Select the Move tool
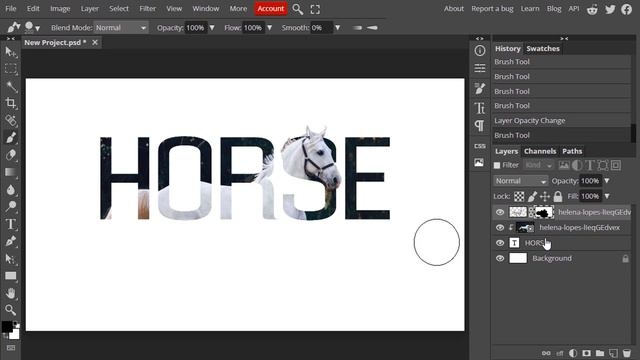This screenshot has height=360, width=640. coord(11,52)
